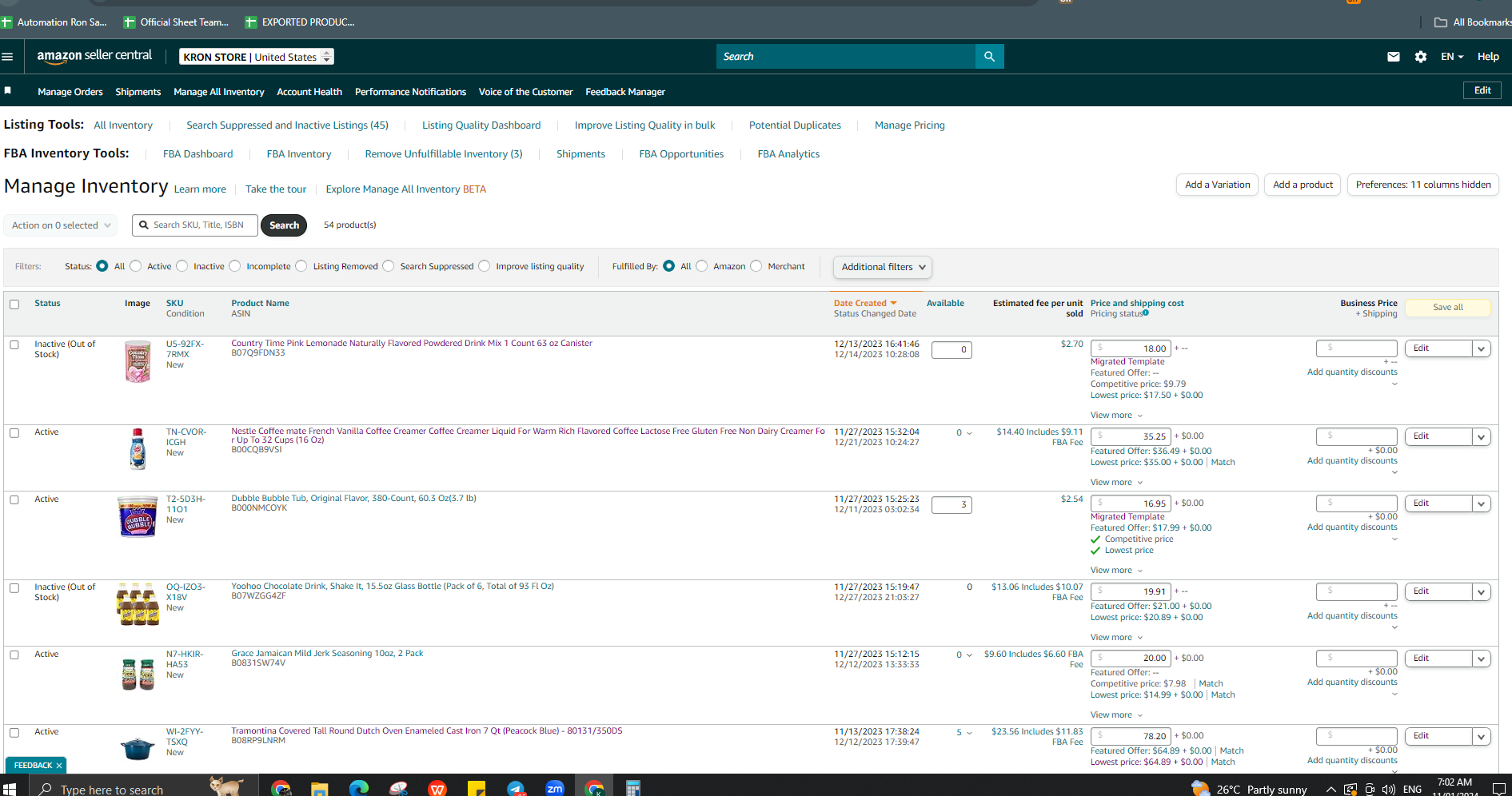Select the Search Suppressed status radio button
Screen dimensions: 1512x796
pos(389,266)
